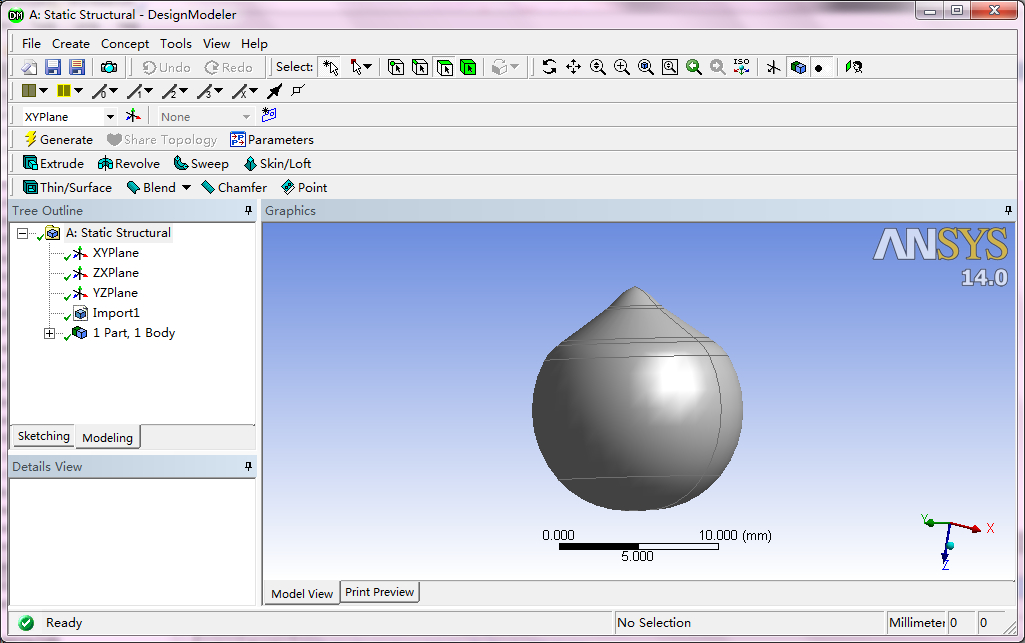Screen dimensions: 1025x643
Task: Click the Export/Save As disk icon
Action: click(x=77, y=67)
